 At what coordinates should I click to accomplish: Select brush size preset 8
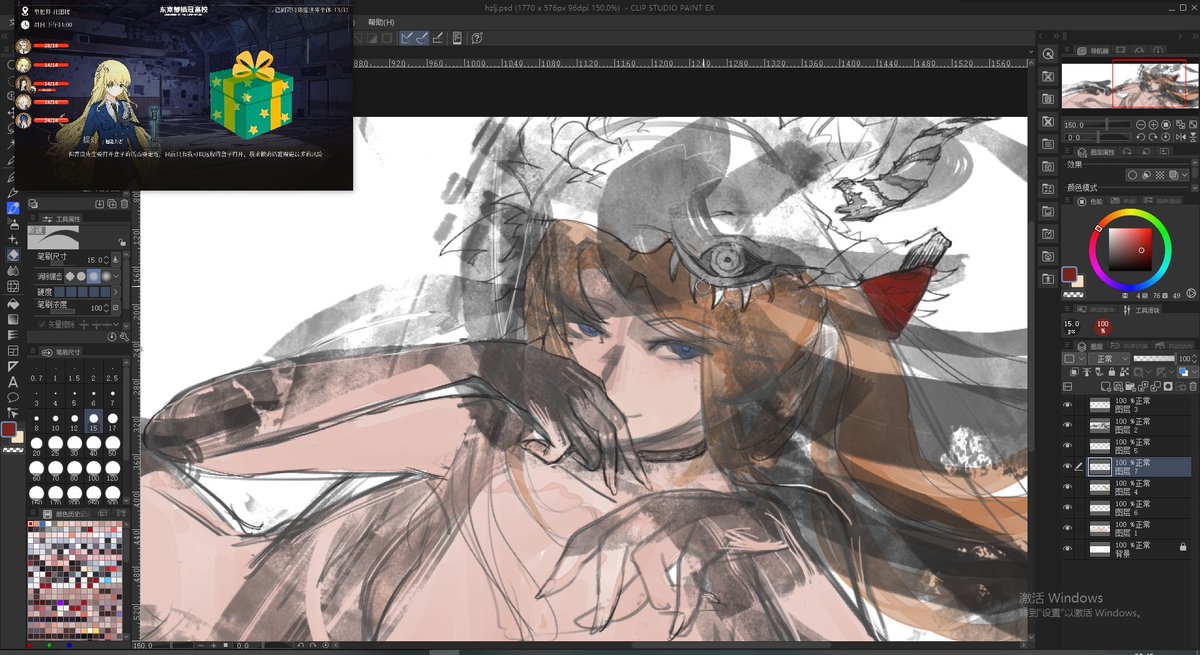point(36,420)
